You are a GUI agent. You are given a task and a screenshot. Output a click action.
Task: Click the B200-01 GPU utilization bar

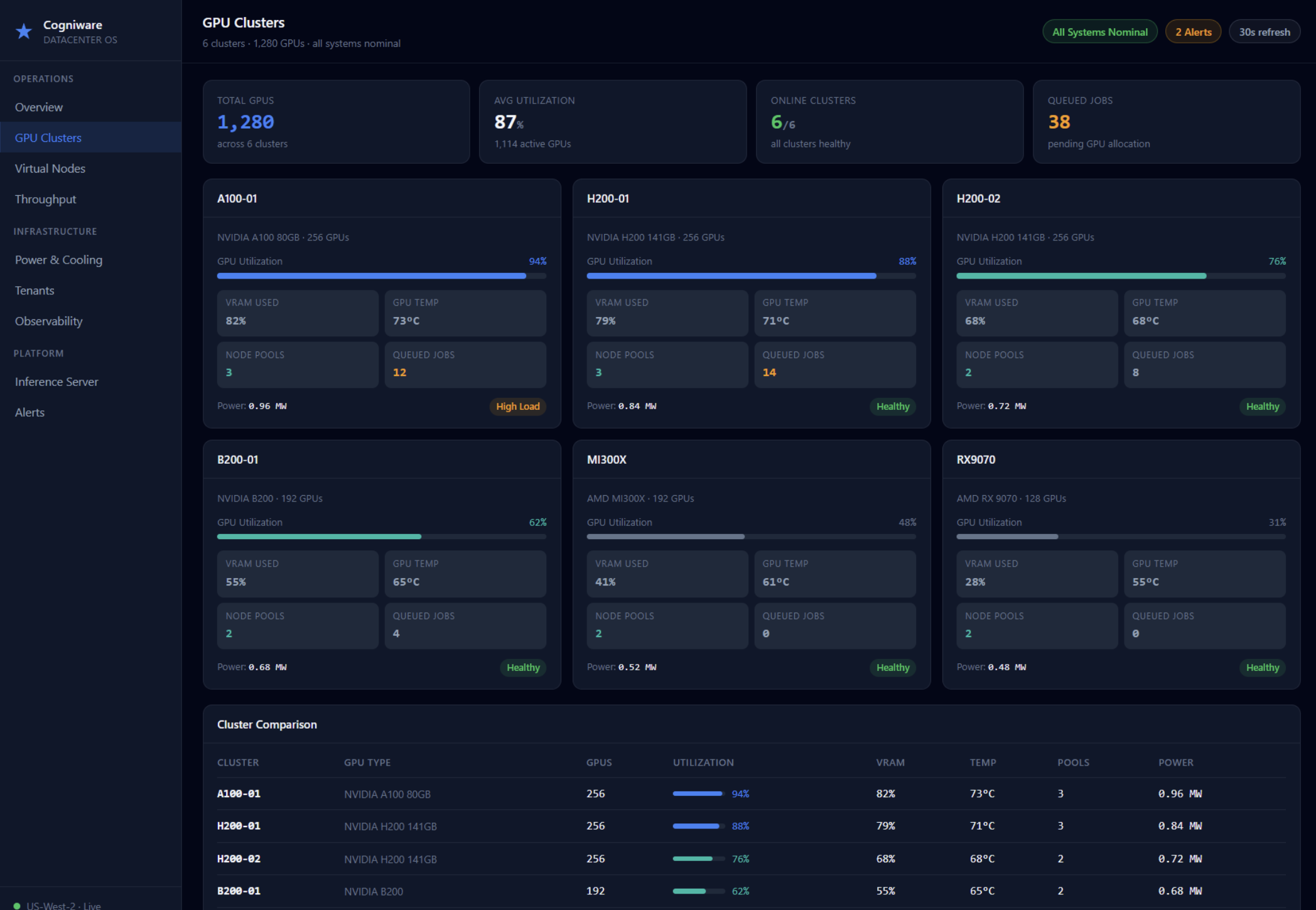coord(382,537)
